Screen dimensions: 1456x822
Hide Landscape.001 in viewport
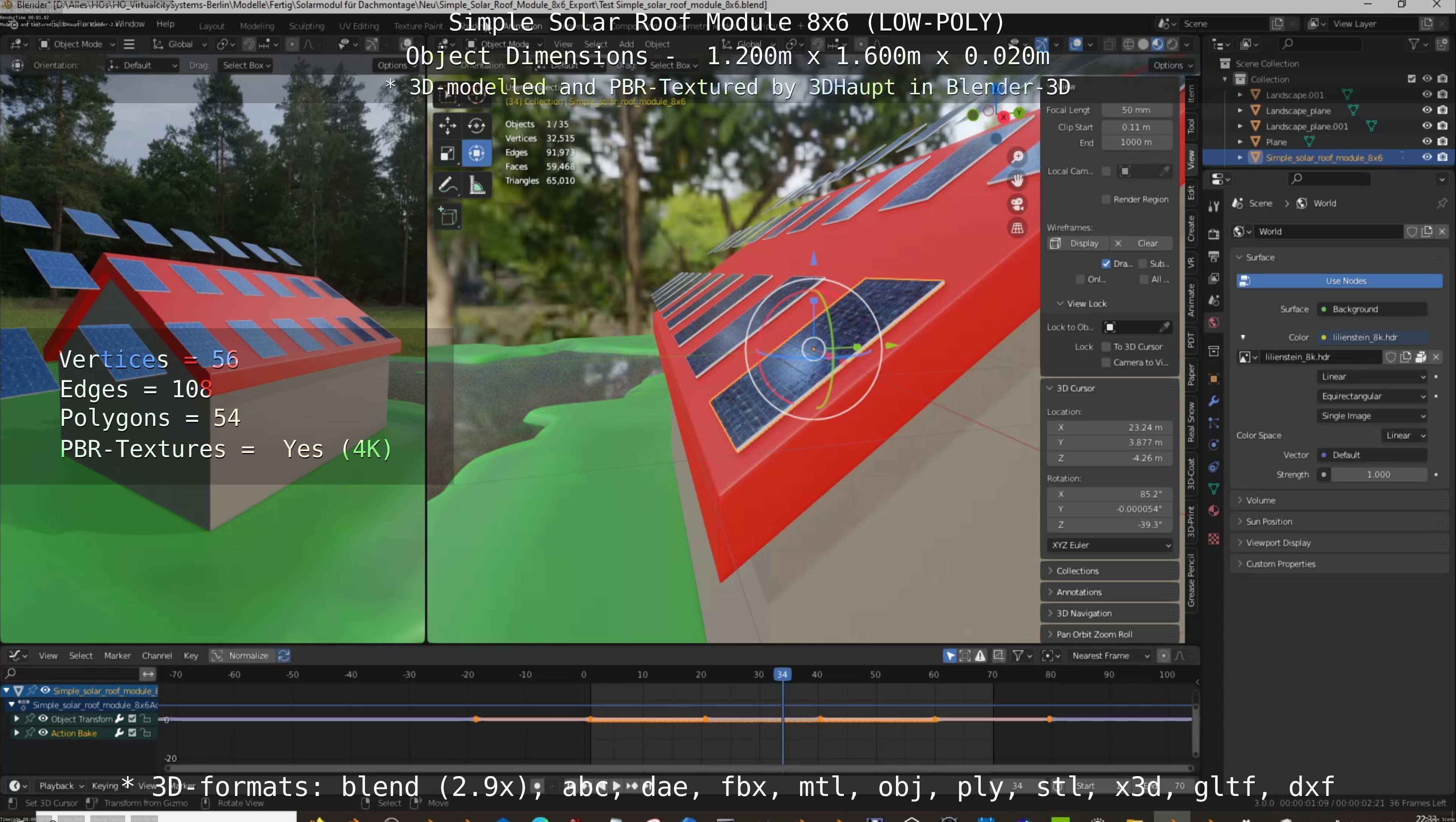[1427, 94]
